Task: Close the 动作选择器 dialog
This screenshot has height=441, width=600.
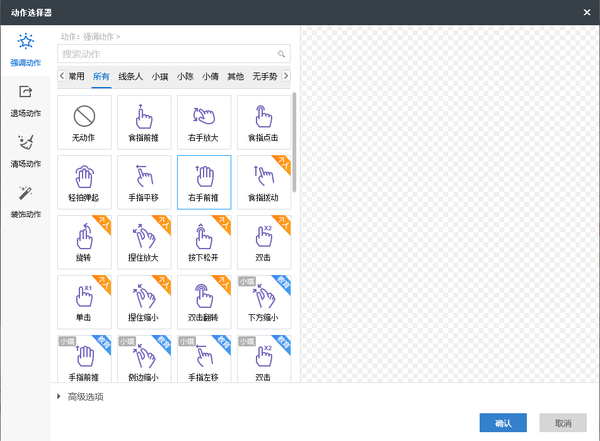Action: point(587,12)
